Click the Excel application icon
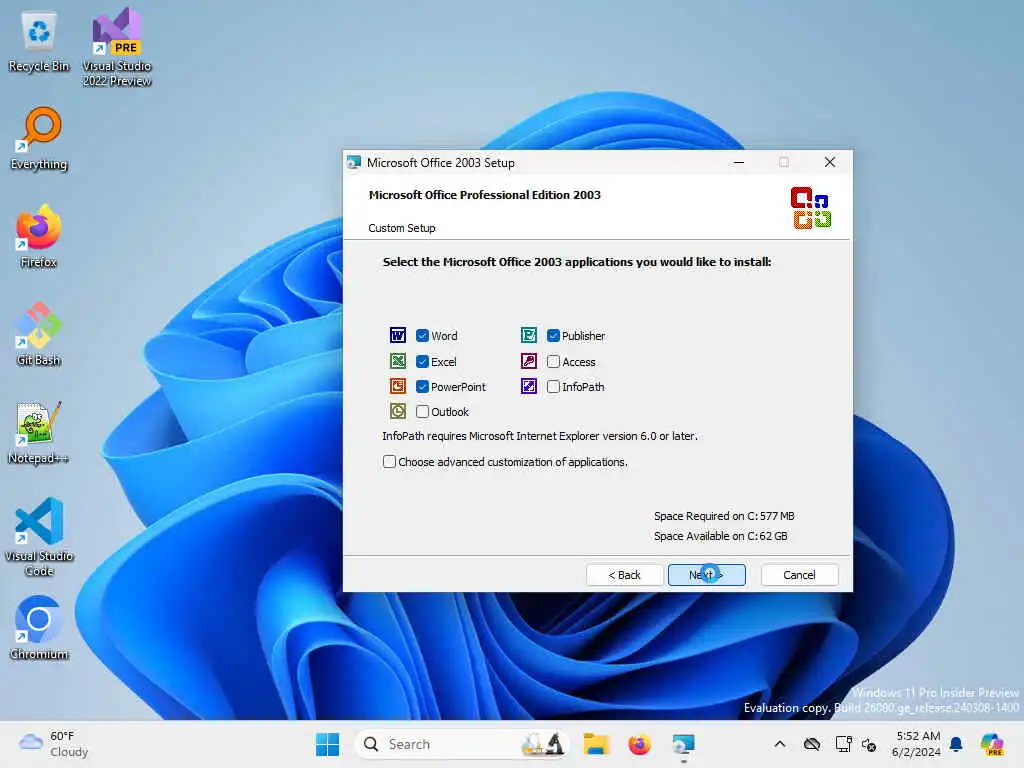Image resolution: width=1024 pixels, height=768 pixels. (398, 361)
